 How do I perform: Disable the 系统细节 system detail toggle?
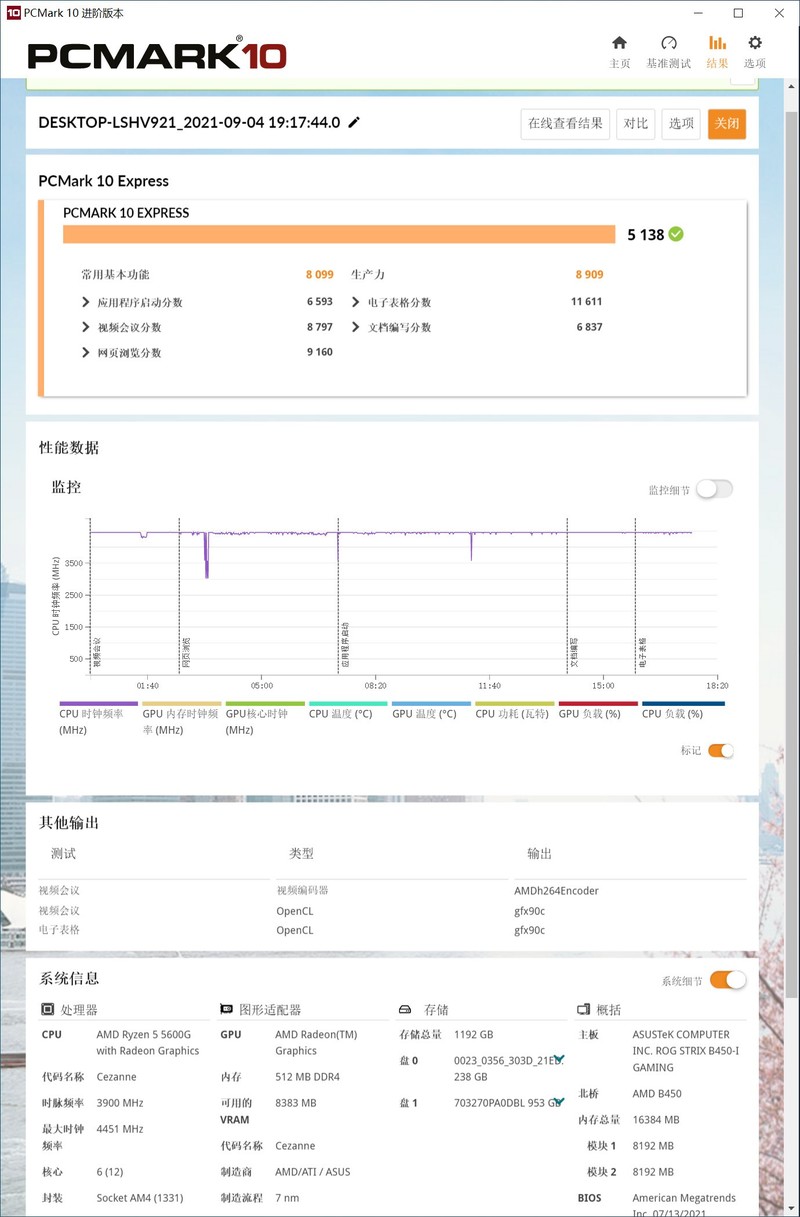click(x=727, y=980)
